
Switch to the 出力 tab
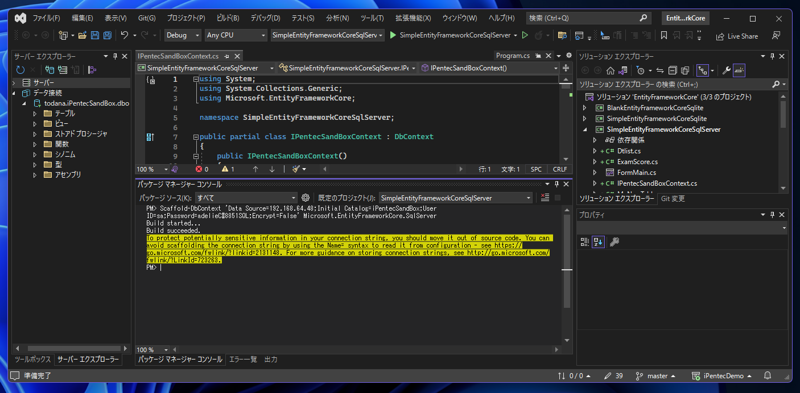(x=271, y=359)
